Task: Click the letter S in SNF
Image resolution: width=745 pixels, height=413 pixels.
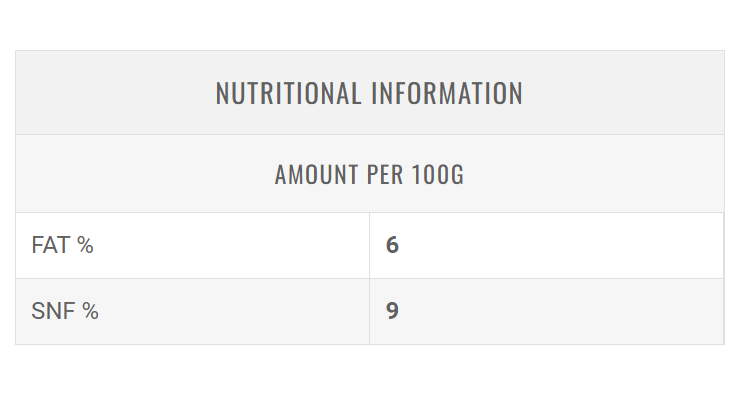Action: click(38, 311)
